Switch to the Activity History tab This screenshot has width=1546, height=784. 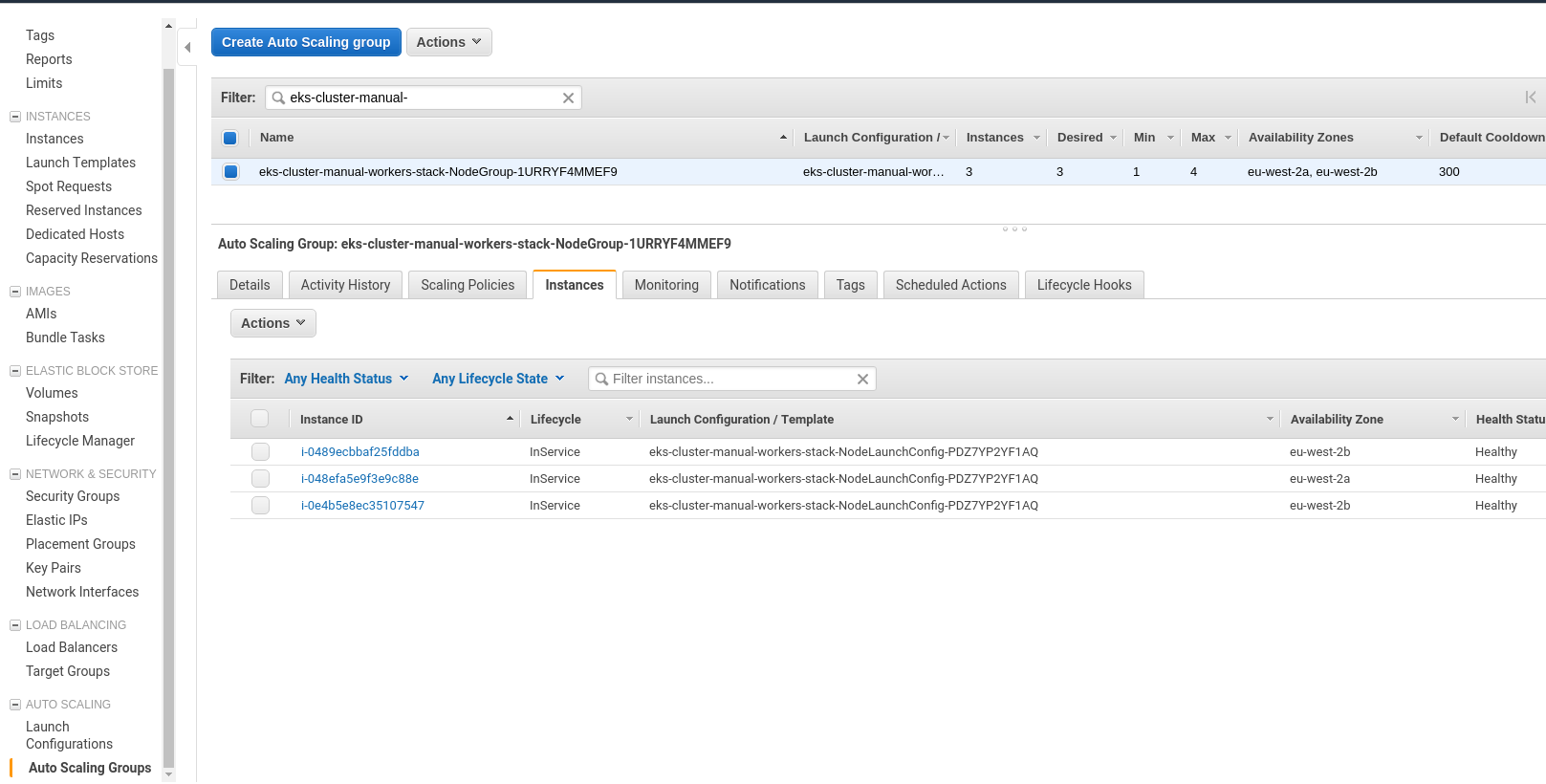point(345,285)
